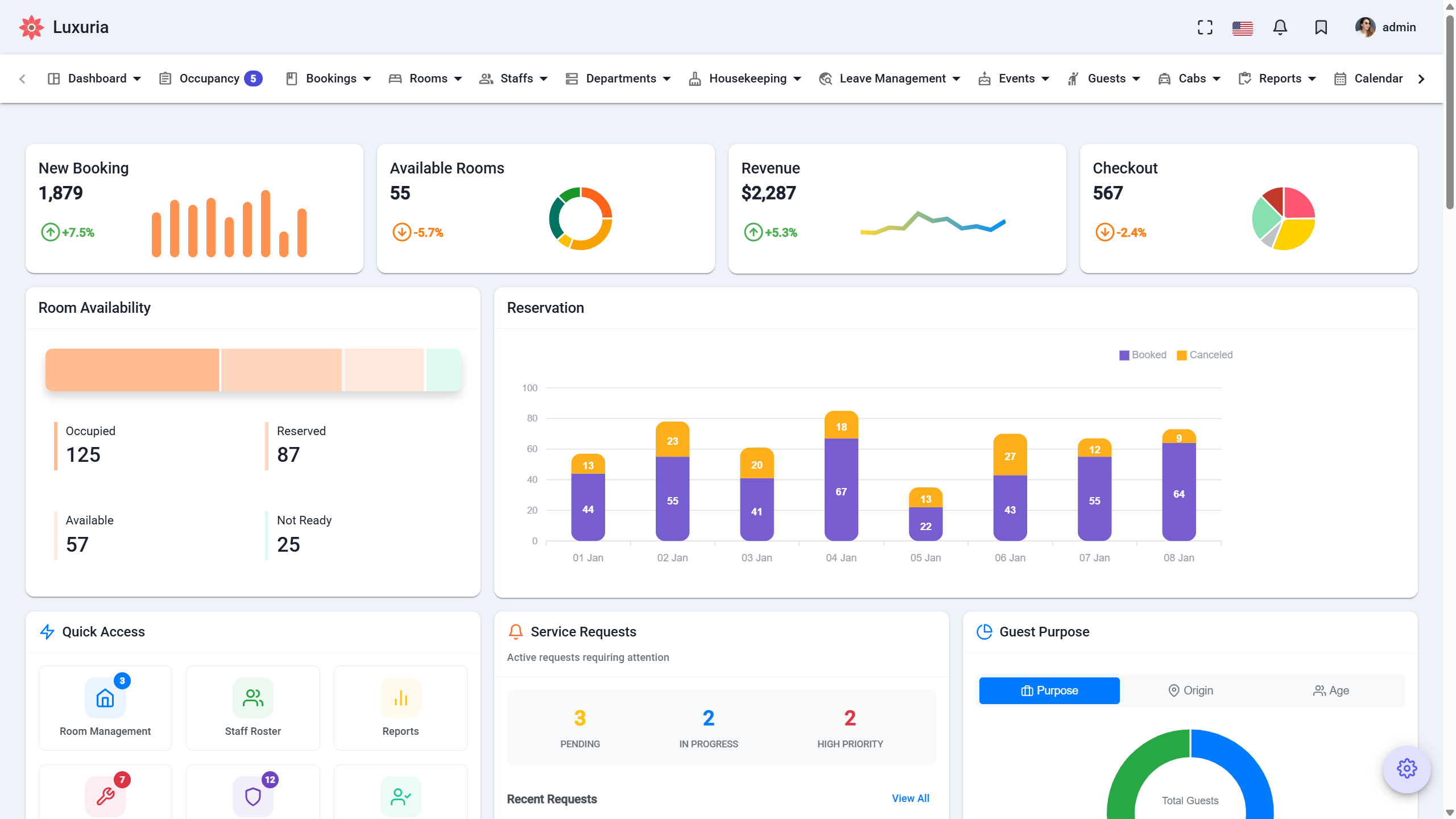Image resolution: width=1456 pixels, height=819 pixels.
Task: Open admin profile avatar
Action: 1364,27
